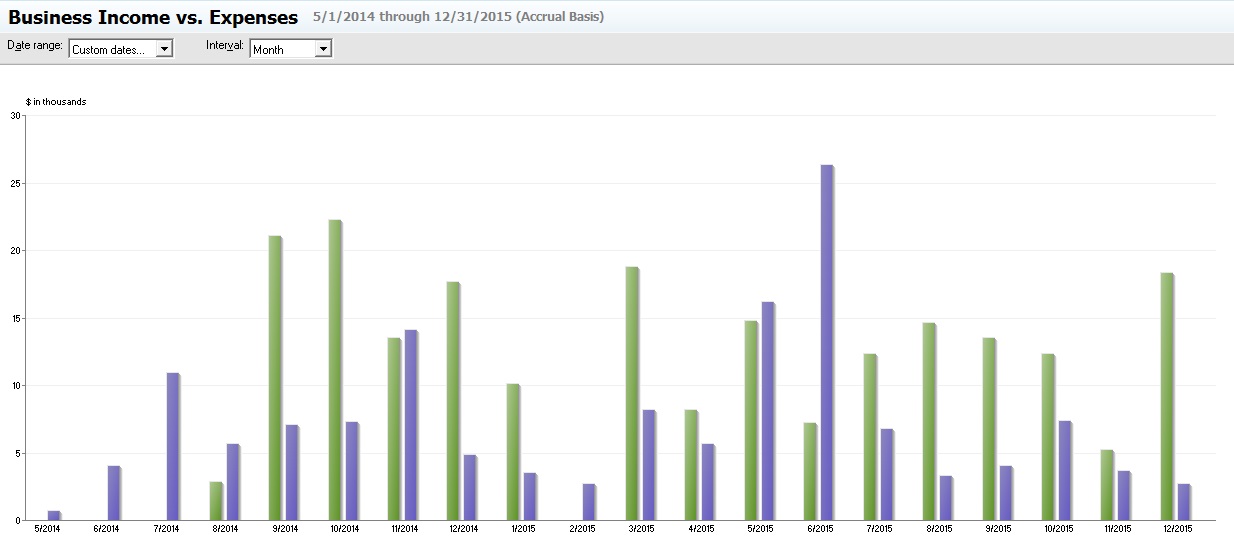Open the Date range dropdown arrow

164,49
